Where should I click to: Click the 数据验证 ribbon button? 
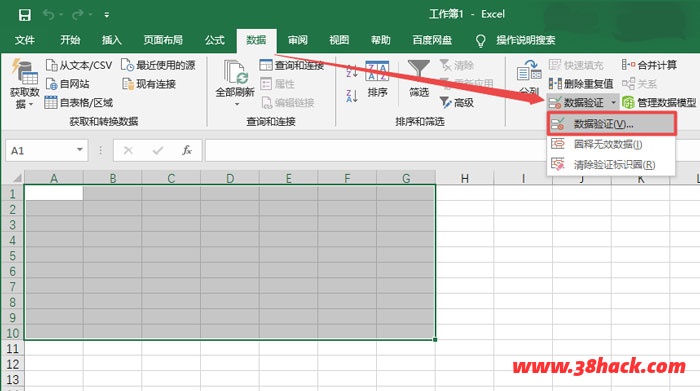point(576,103)
